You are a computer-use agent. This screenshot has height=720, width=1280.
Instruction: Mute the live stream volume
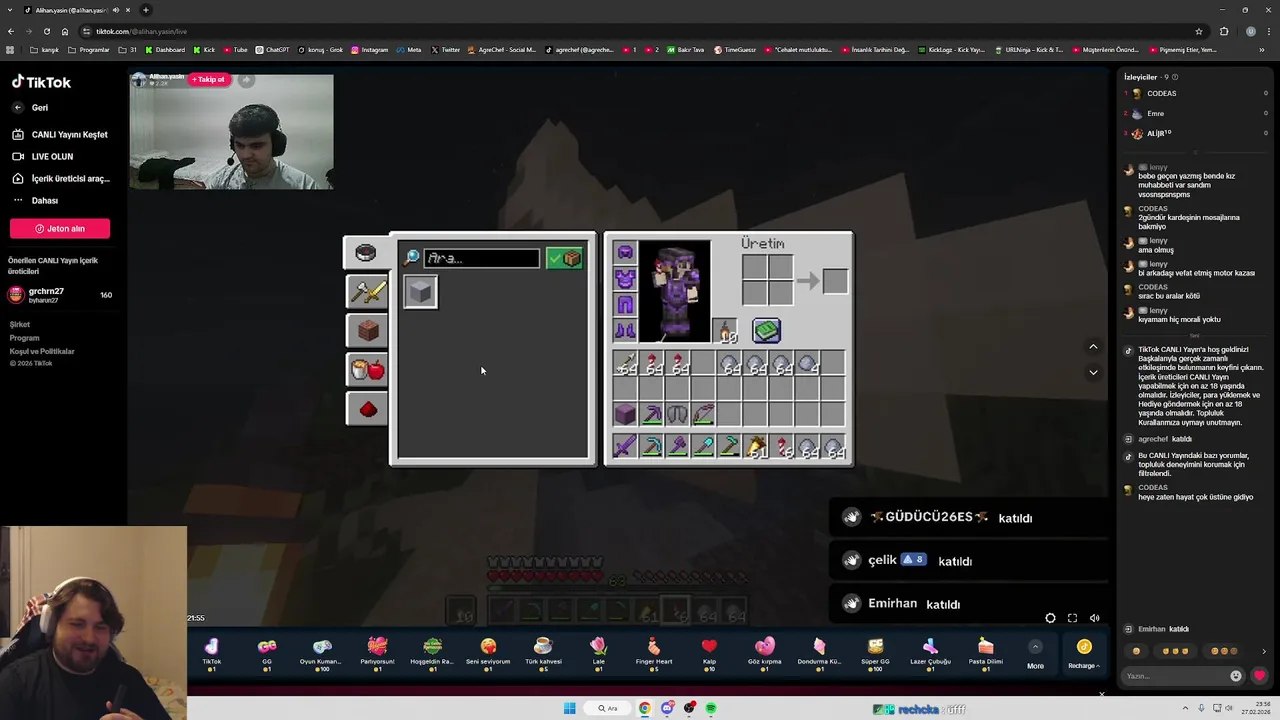click(x=1094, y=618)
